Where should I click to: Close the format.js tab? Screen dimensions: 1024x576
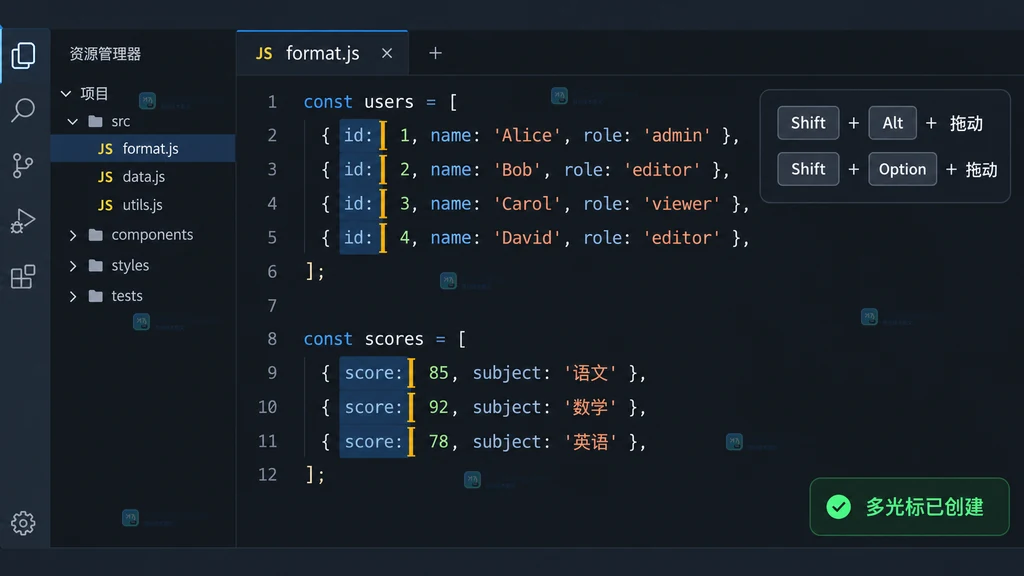tap(387, 54)
